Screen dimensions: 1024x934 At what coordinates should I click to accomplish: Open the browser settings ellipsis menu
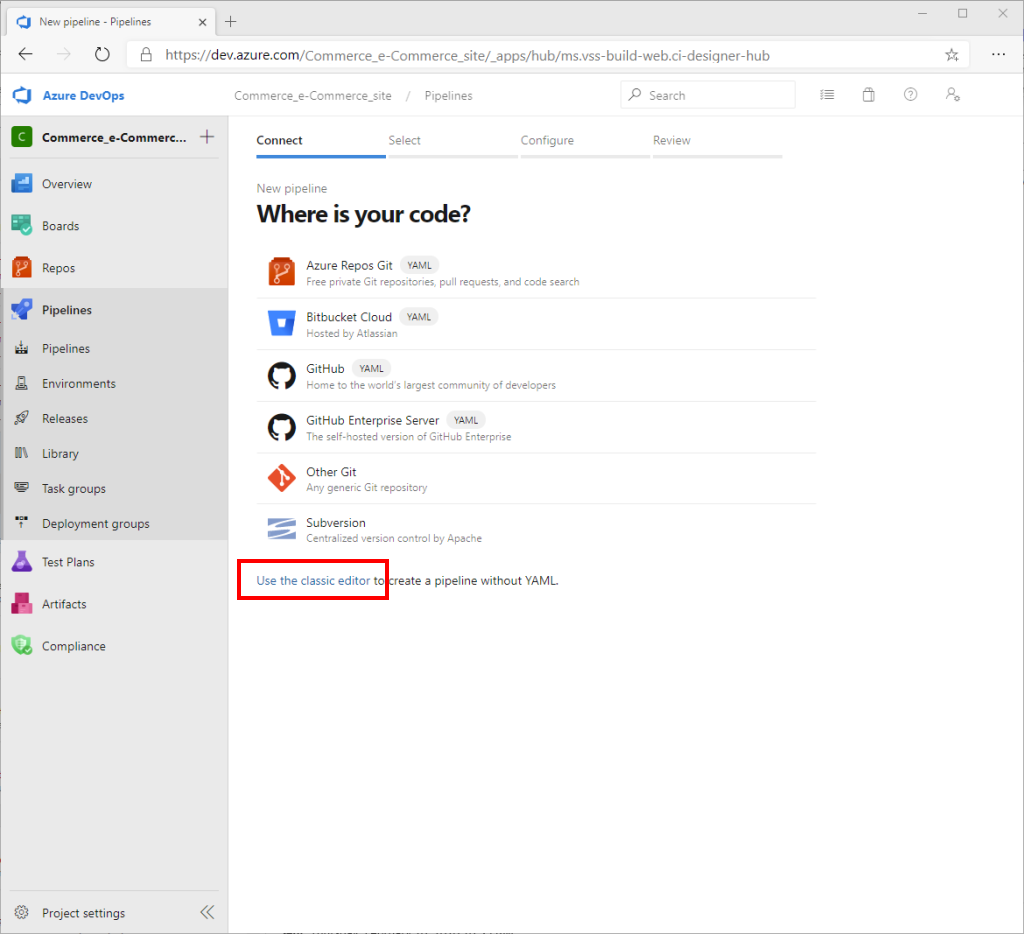998,54
